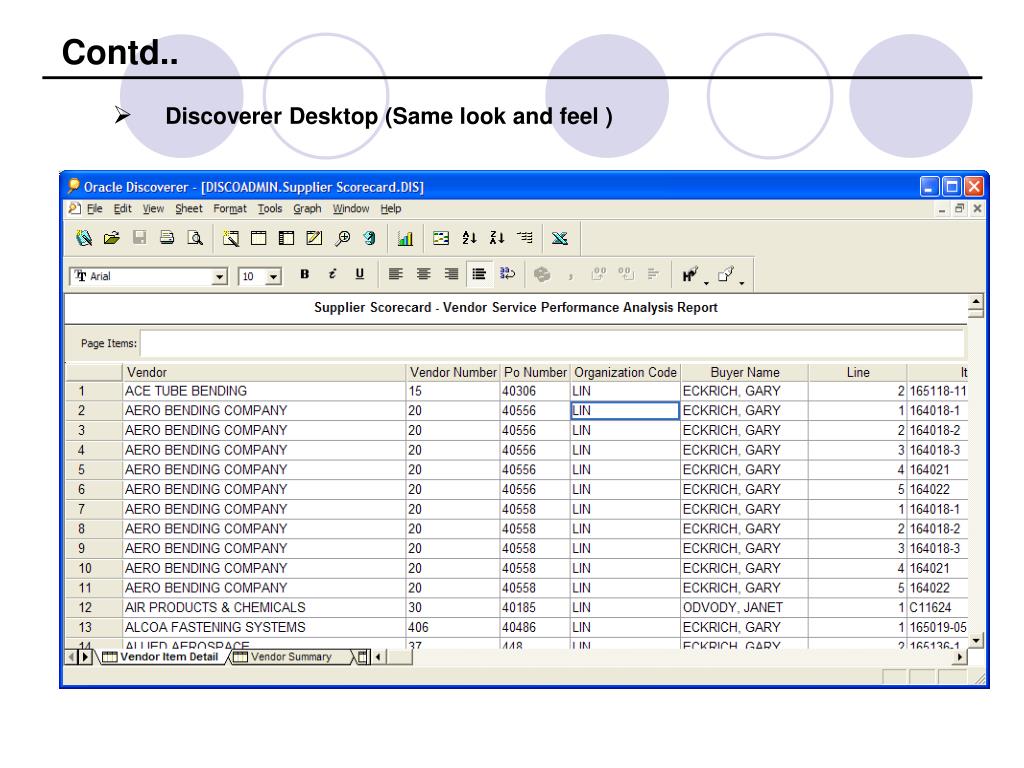Image resolution: width=1024 pixels, height=768 pixels.
Task: Open the Sheet menu
Action: point(189,209)
